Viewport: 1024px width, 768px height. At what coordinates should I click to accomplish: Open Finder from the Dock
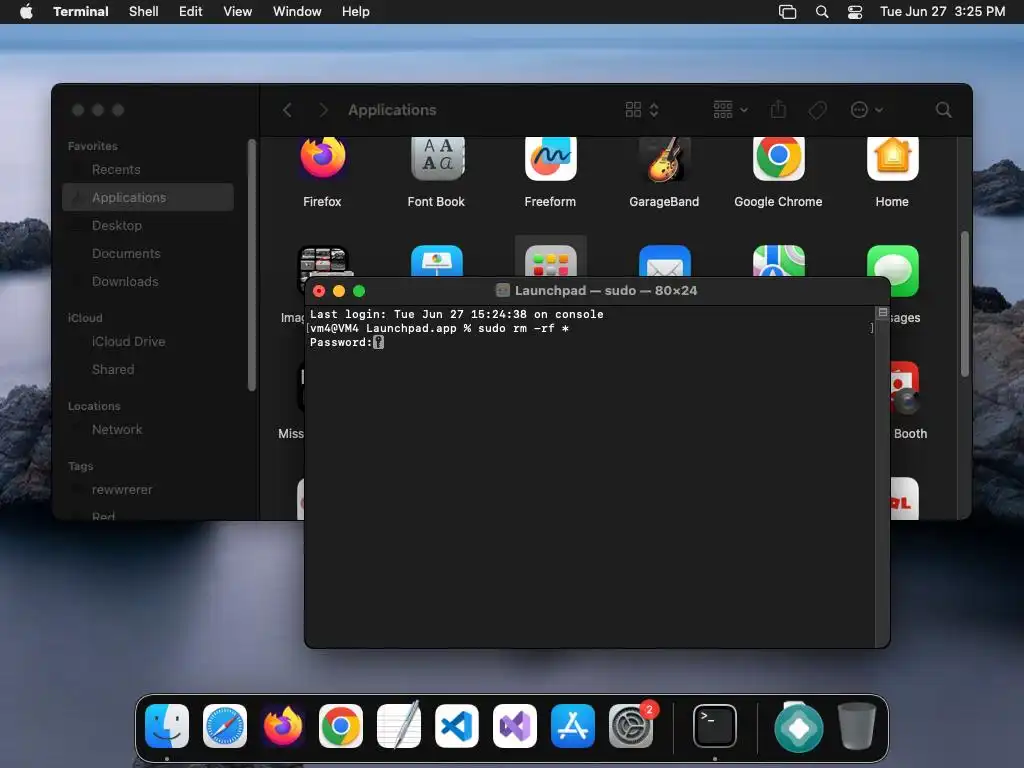[x=167, y=726]
